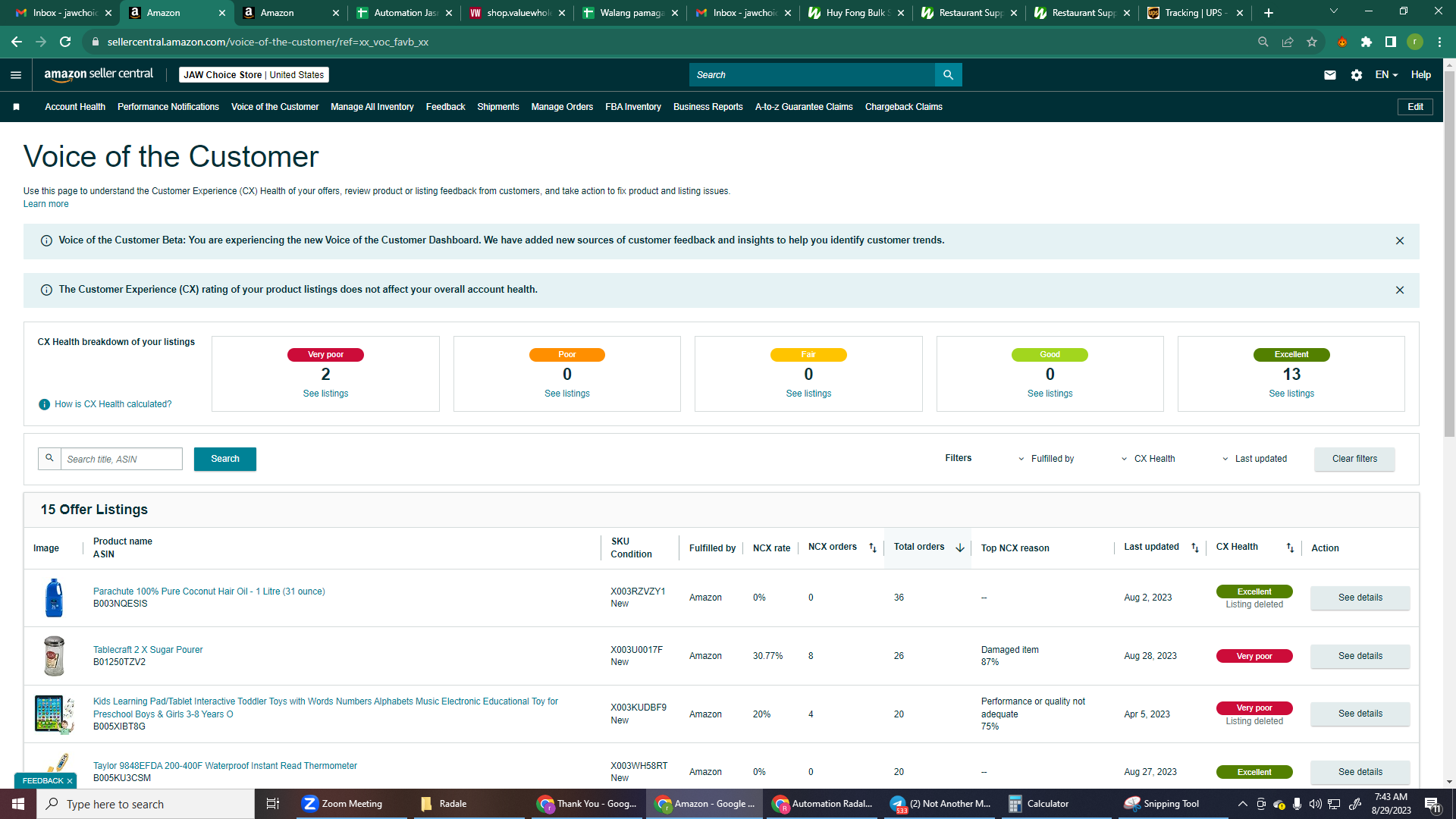Dismiss the Voice of the Customer Beta banner
The image size is (1456, 819).
[1400, 240]
